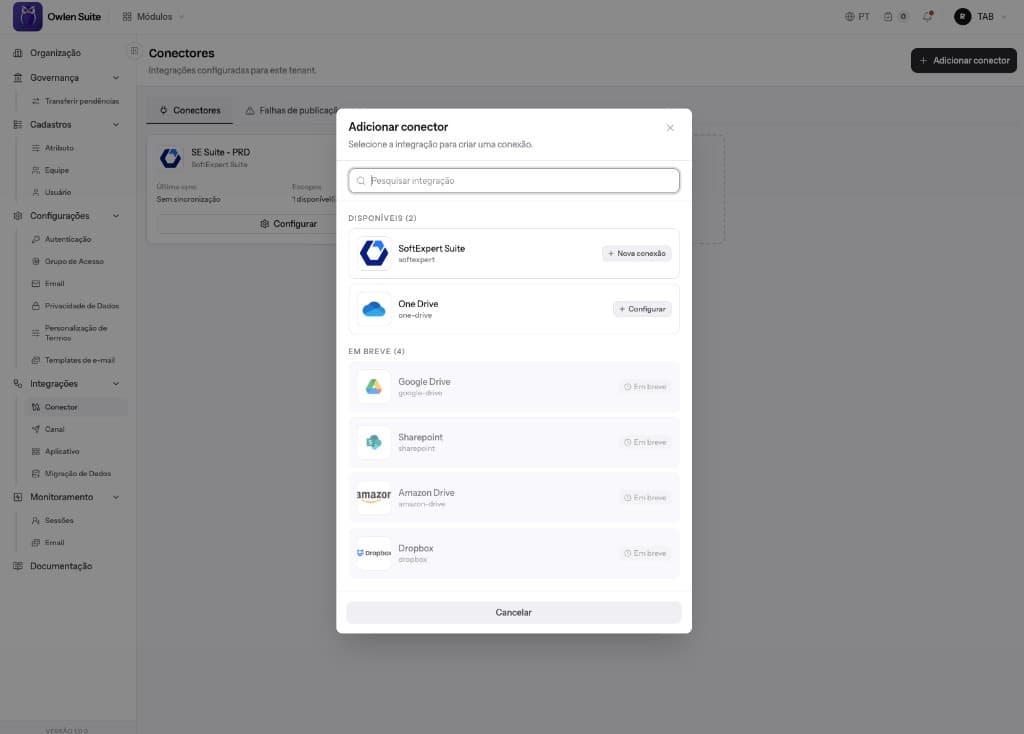Open Templates de e-mail item
The image size is (1024, 734).
coord(76,360)
